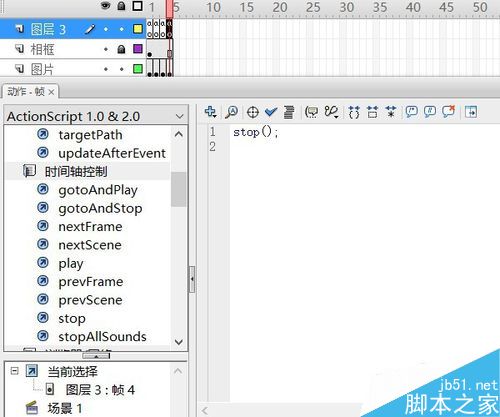500x417 pixels.
Task: Select the 时间轴控制 category
Action: click(x=76, y=171)
